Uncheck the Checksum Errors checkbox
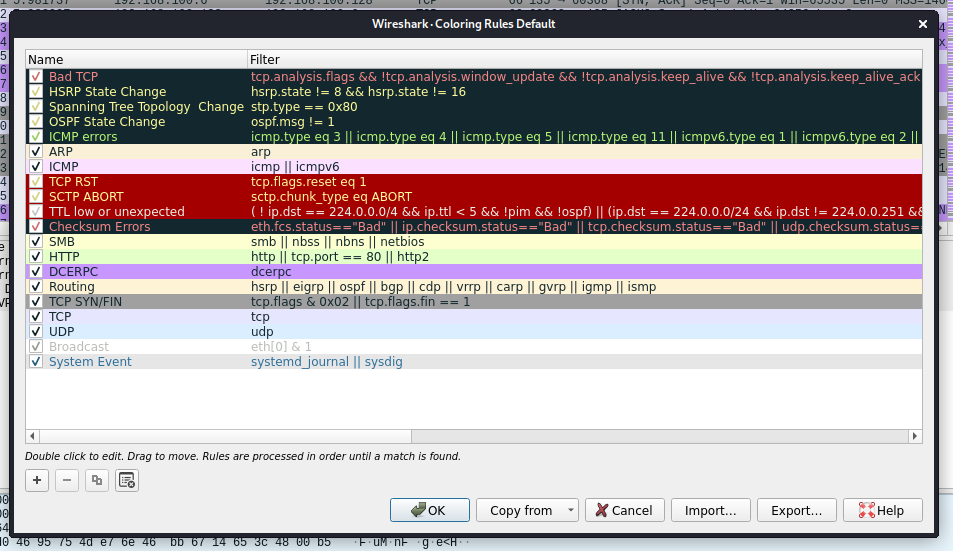Image resolution: width=953 pixels, height=551 pixels. [36, 227]
